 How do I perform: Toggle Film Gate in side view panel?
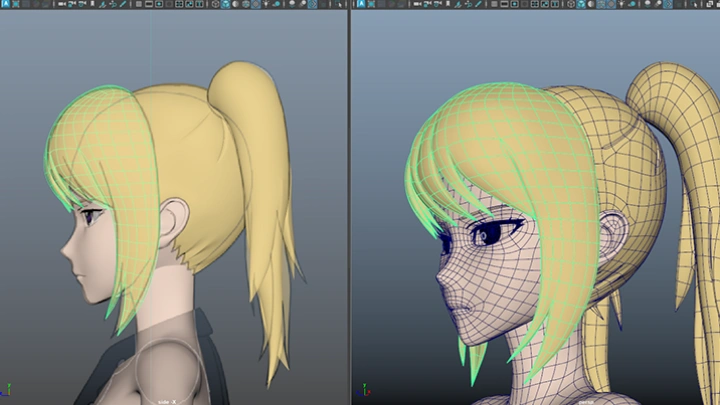(x=149, y=4)
